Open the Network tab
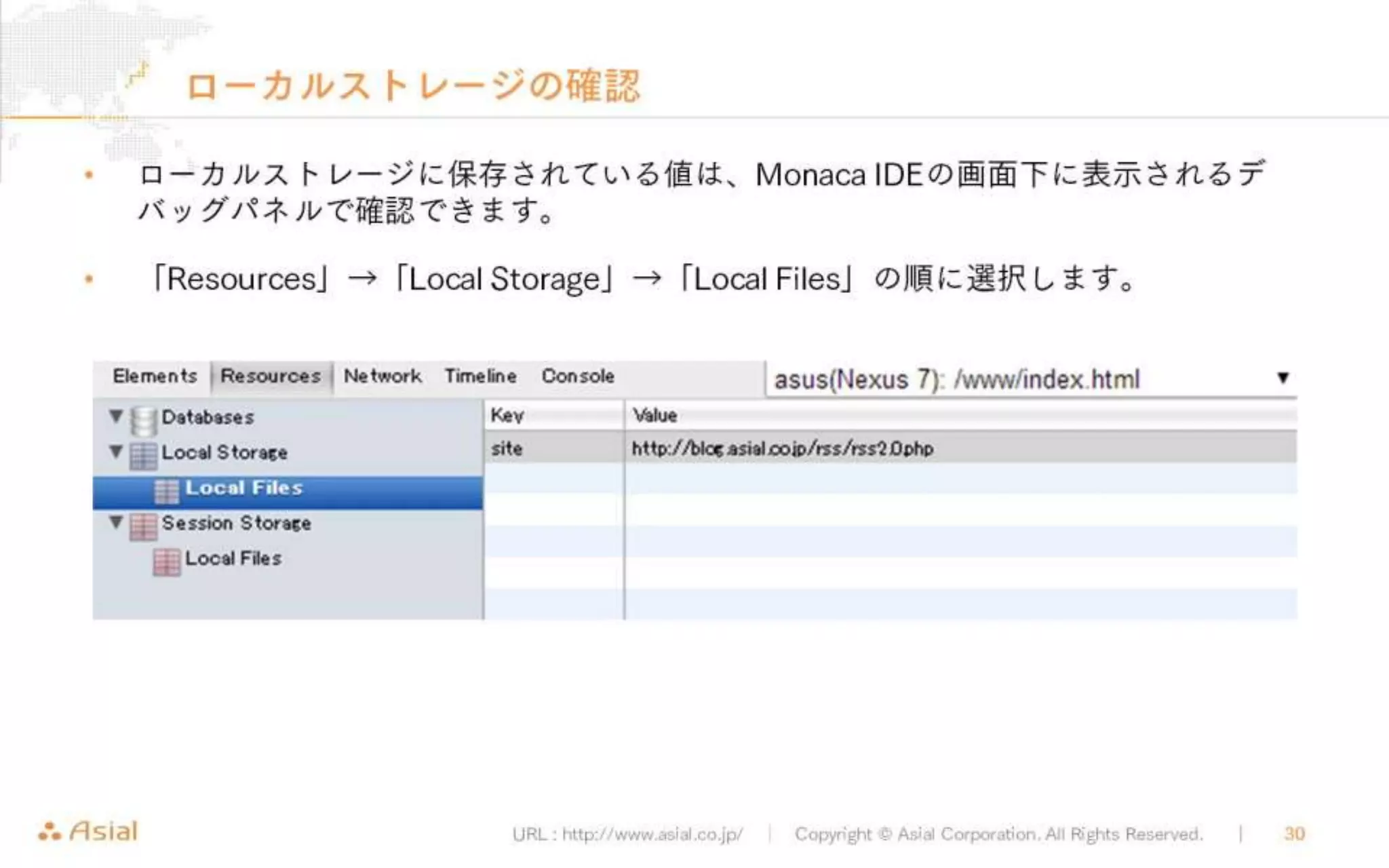This screenshot has width=1389, height=868. click(x=383, y=376)
